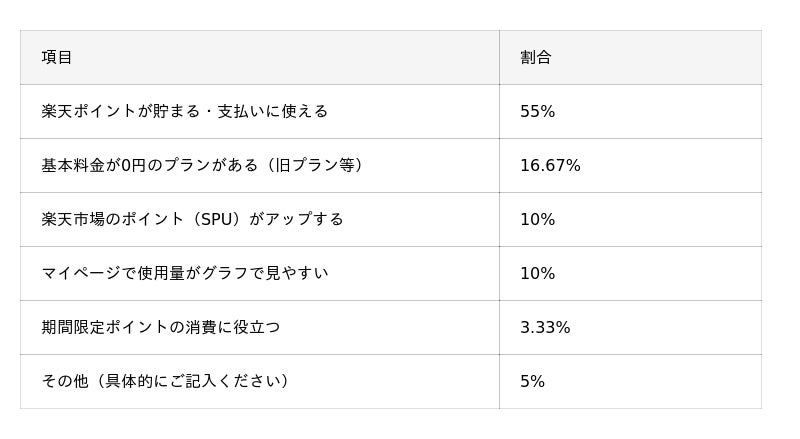Screen dimensions: 800x439
Task: Select the マイページで使用量がグラフで見やすい cell
Action: coord(185,273)
